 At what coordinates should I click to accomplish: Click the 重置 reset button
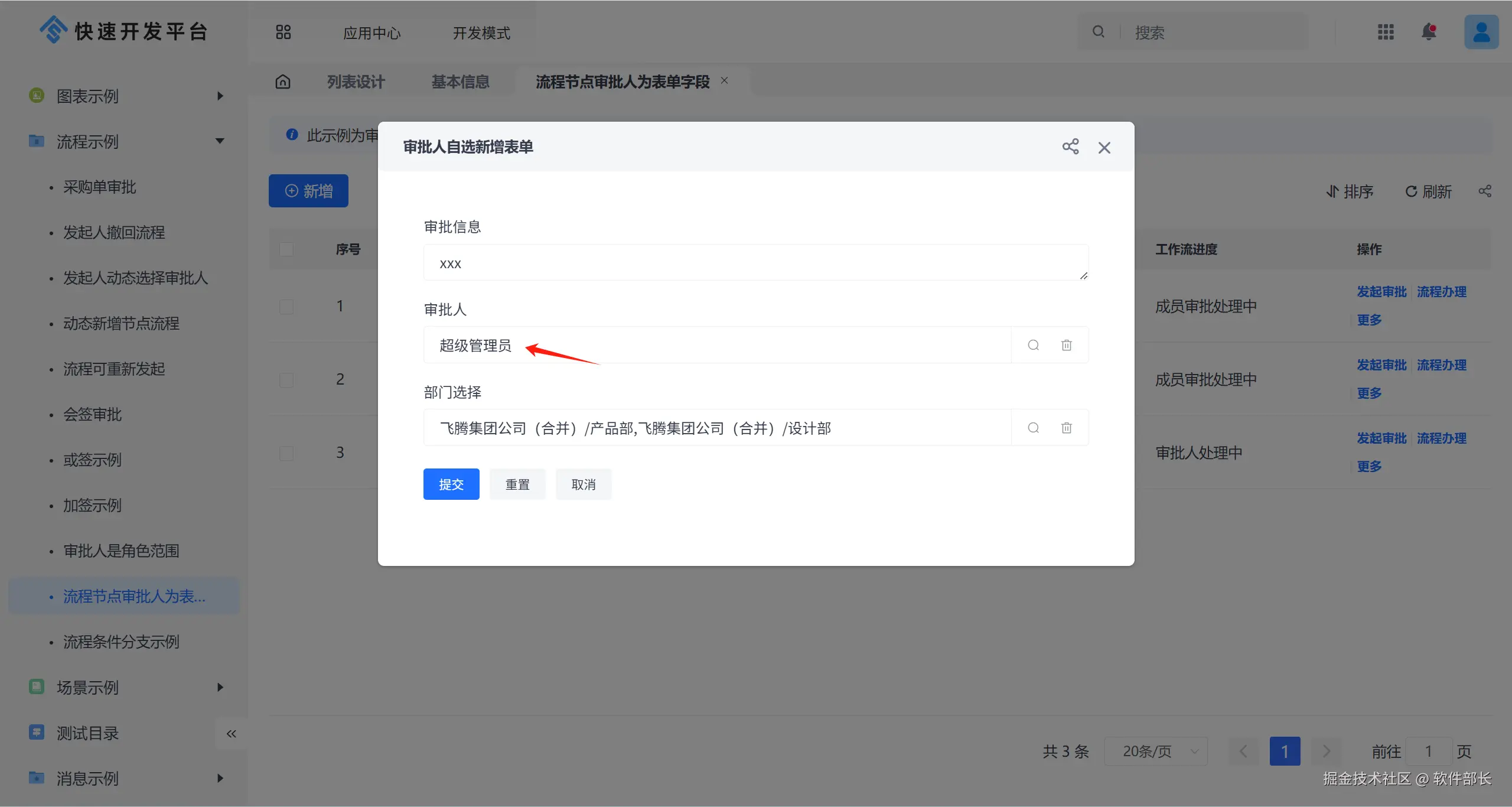pos(517,484)
